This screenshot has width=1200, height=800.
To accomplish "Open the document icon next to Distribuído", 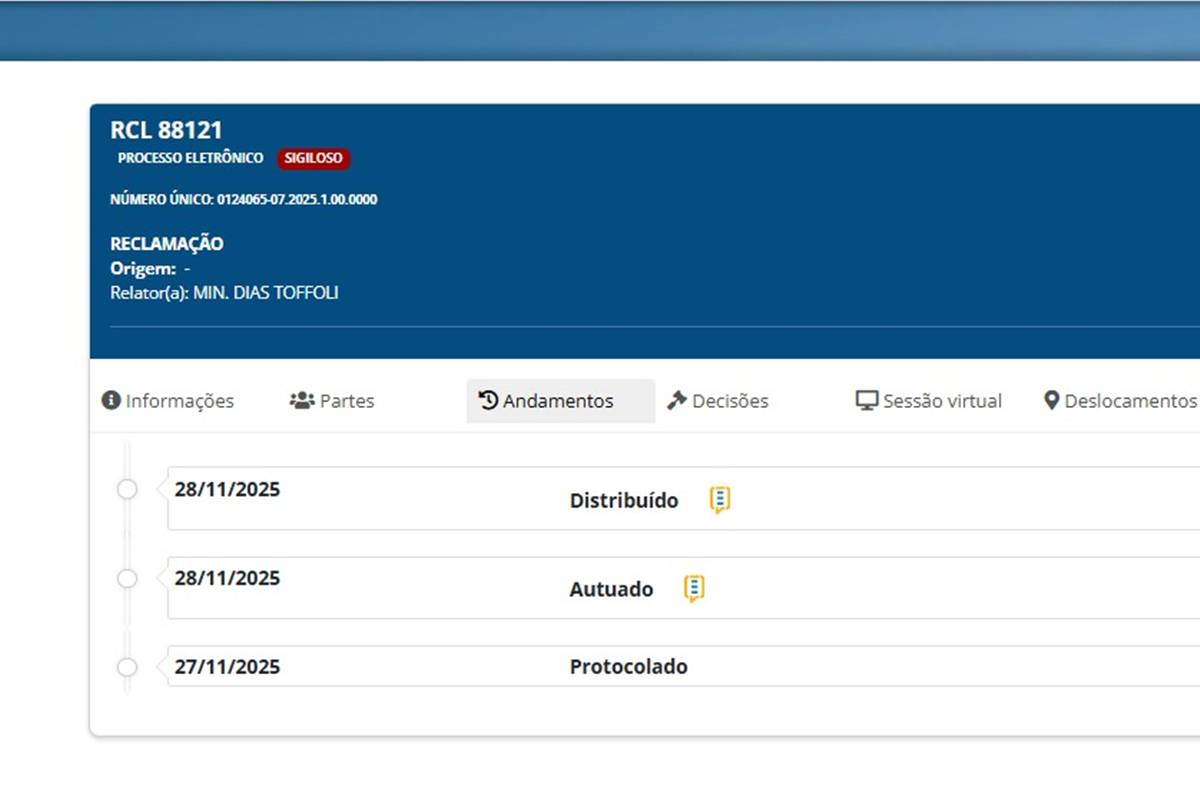I will pos(720,500).
